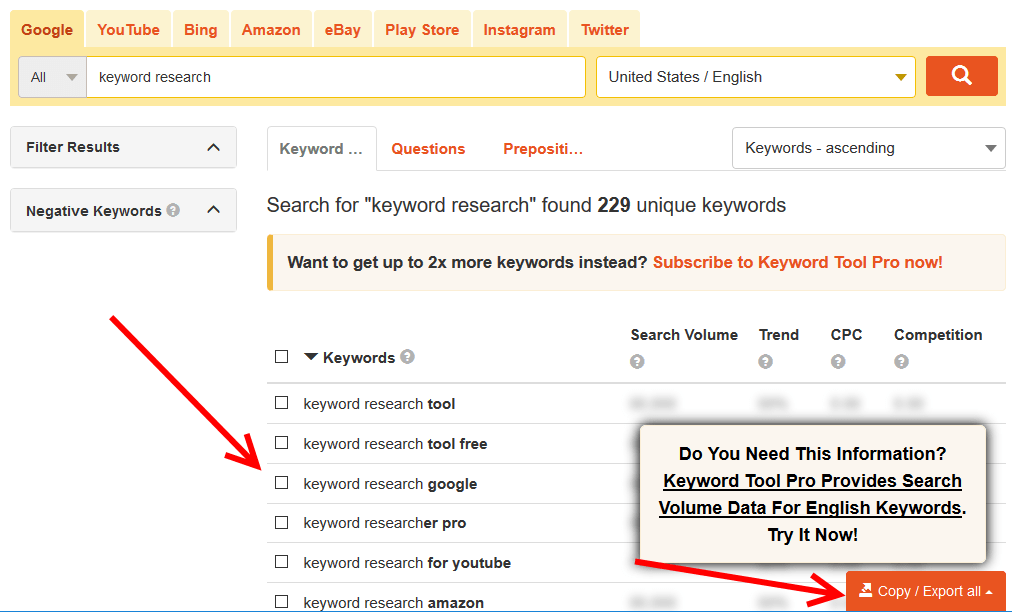The height and width of the screenshot is (612, 1012).
Task: Open the 'All' search type dropdown
Action: 53,77
